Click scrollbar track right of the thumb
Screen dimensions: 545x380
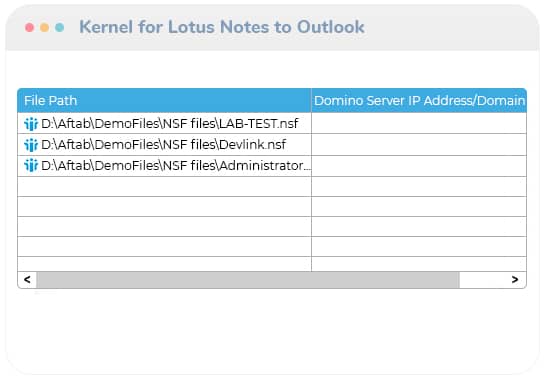click(483, 280)
